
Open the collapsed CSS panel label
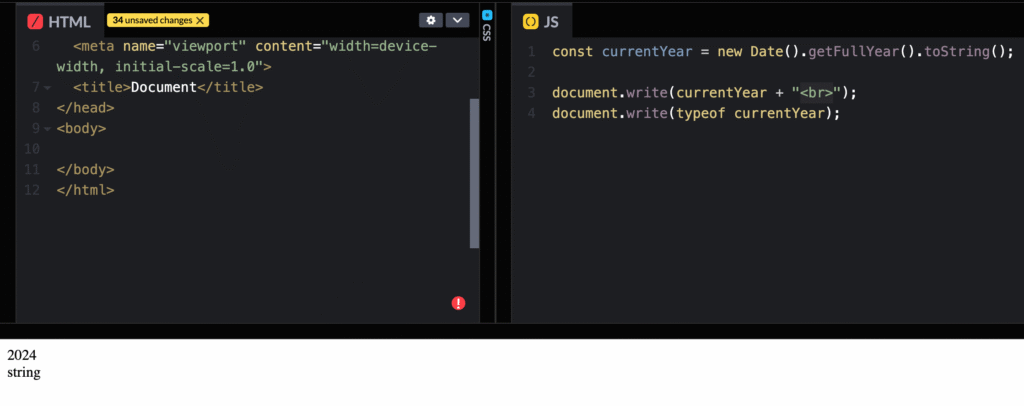[487, 33]
